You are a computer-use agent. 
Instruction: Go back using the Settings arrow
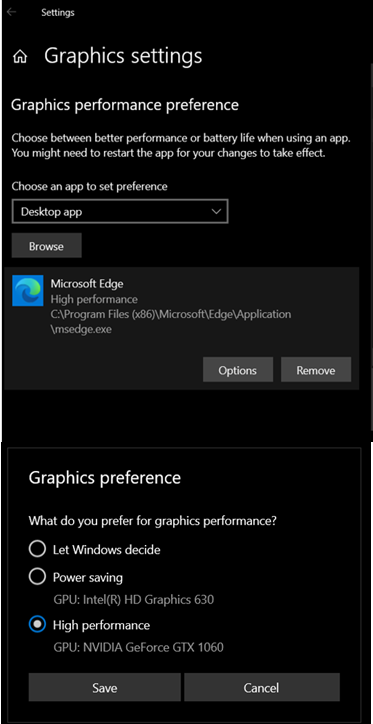11,12
